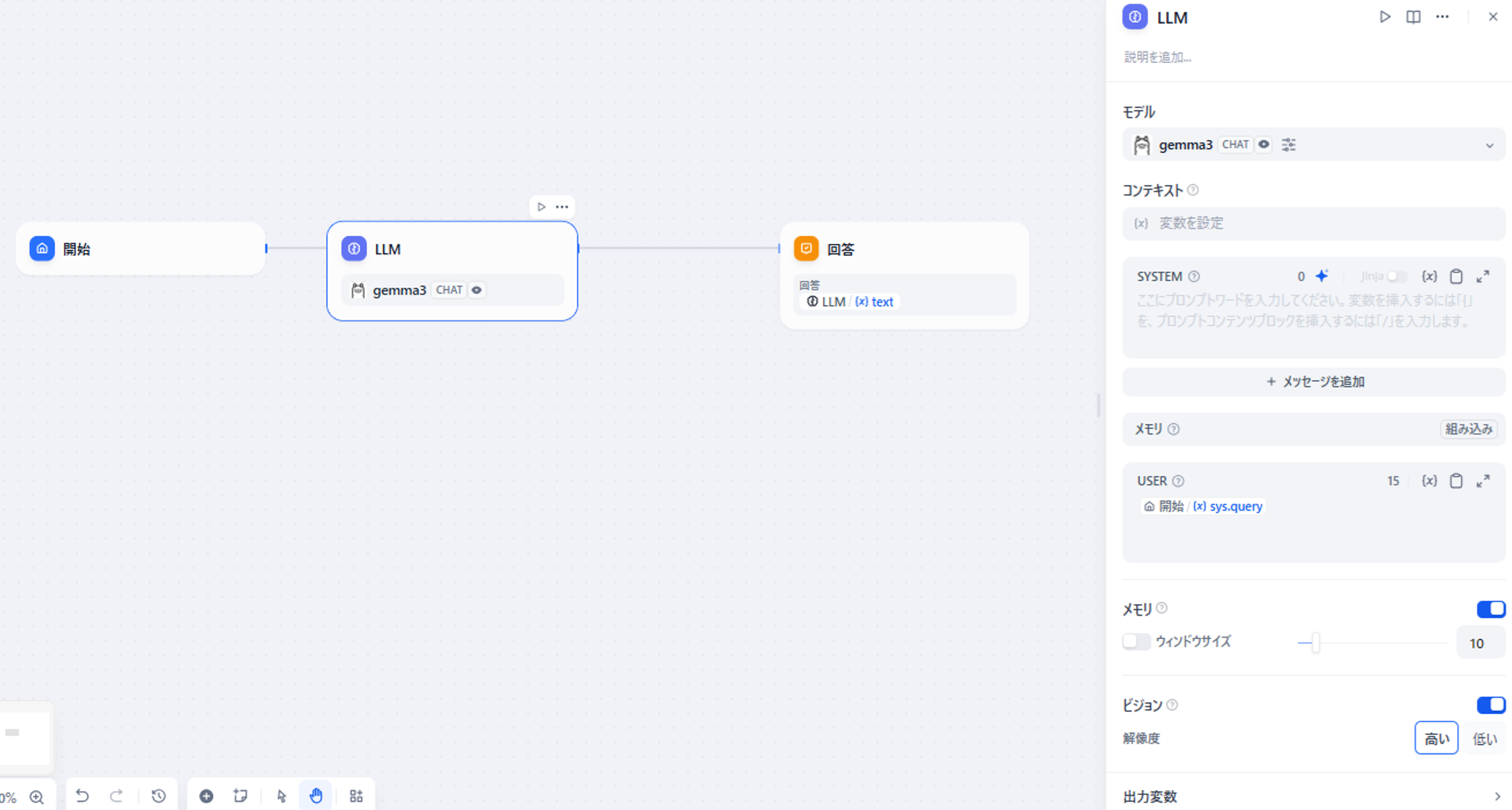The height and width of the screenshot is (810, 1512).
Task: Open the help docs book icon
Action: coord(1413,17)
